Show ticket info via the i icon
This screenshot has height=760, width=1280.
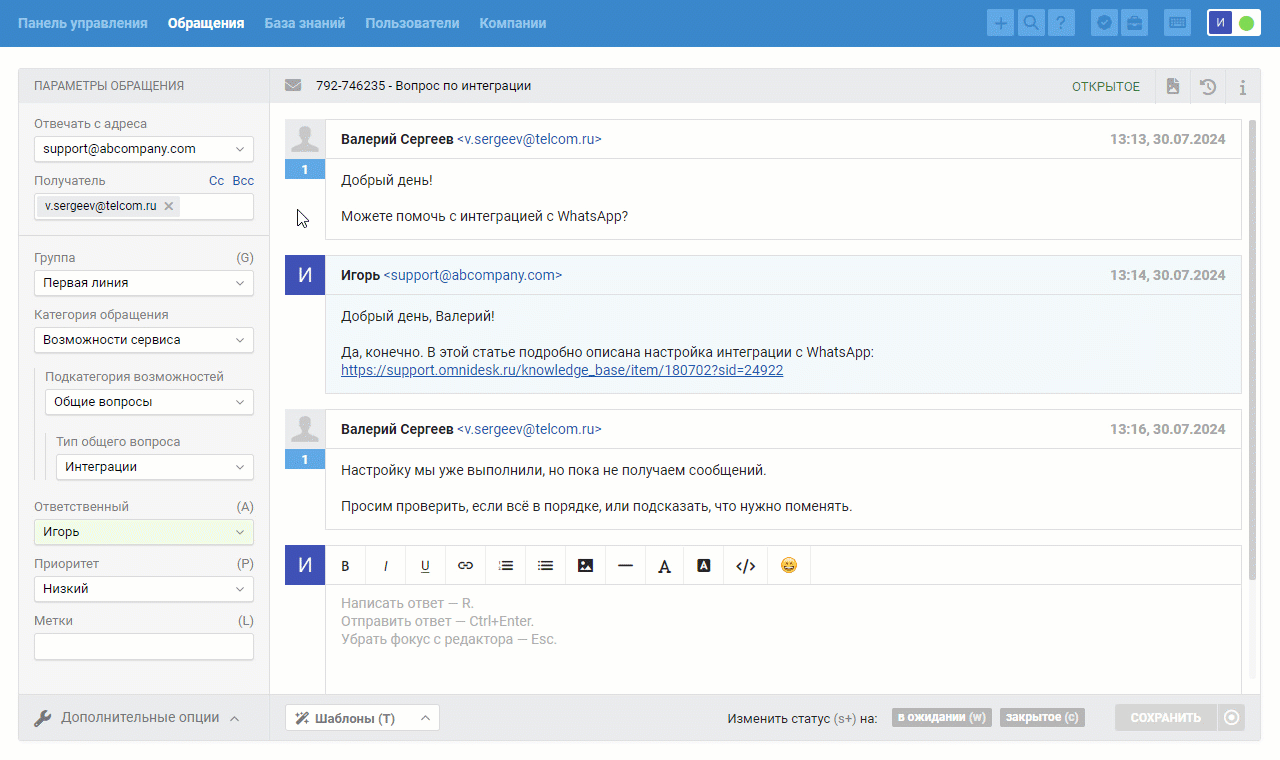[x=1243, y=86]
